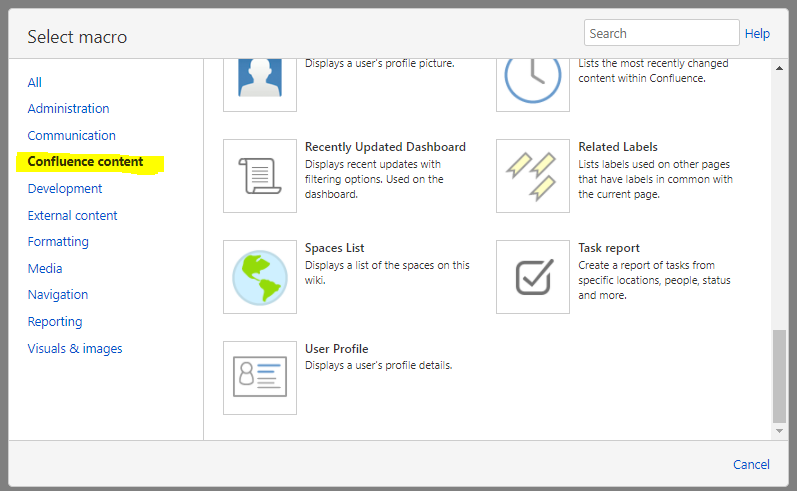The height and width of the screenshot is (491, 797).
Task: Click the 'Related Labels' title text
Action: tap(618, 147)
